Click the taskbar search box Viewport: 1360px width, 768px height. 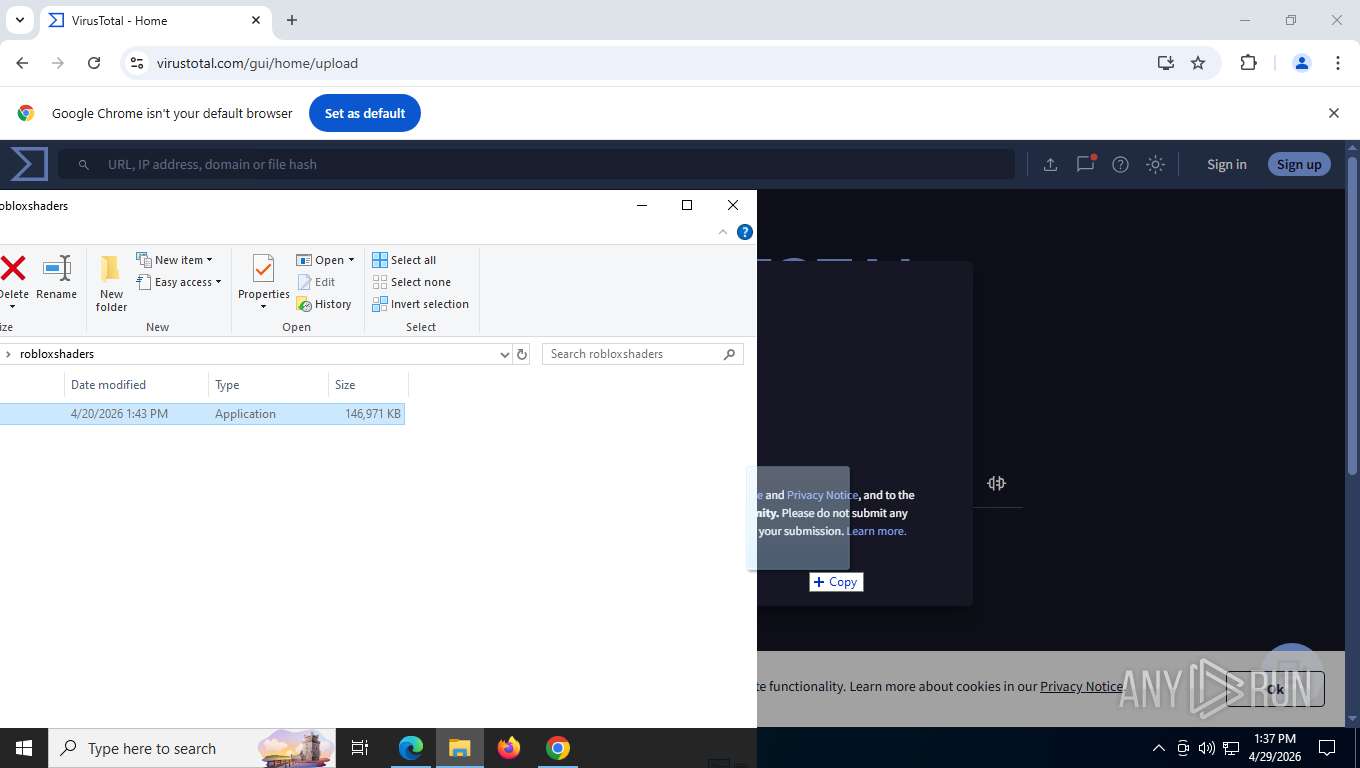coord(192,748)
